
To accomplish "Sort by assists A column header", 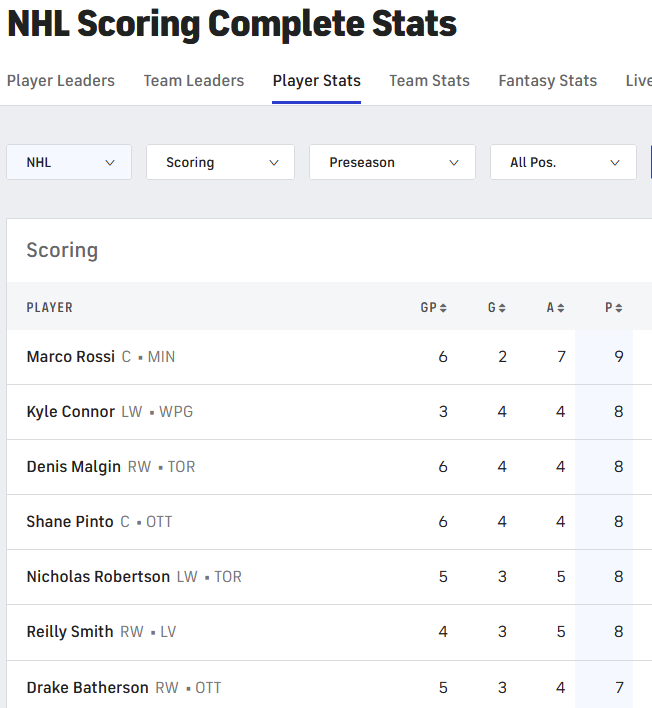I will (x=555, y=308).
